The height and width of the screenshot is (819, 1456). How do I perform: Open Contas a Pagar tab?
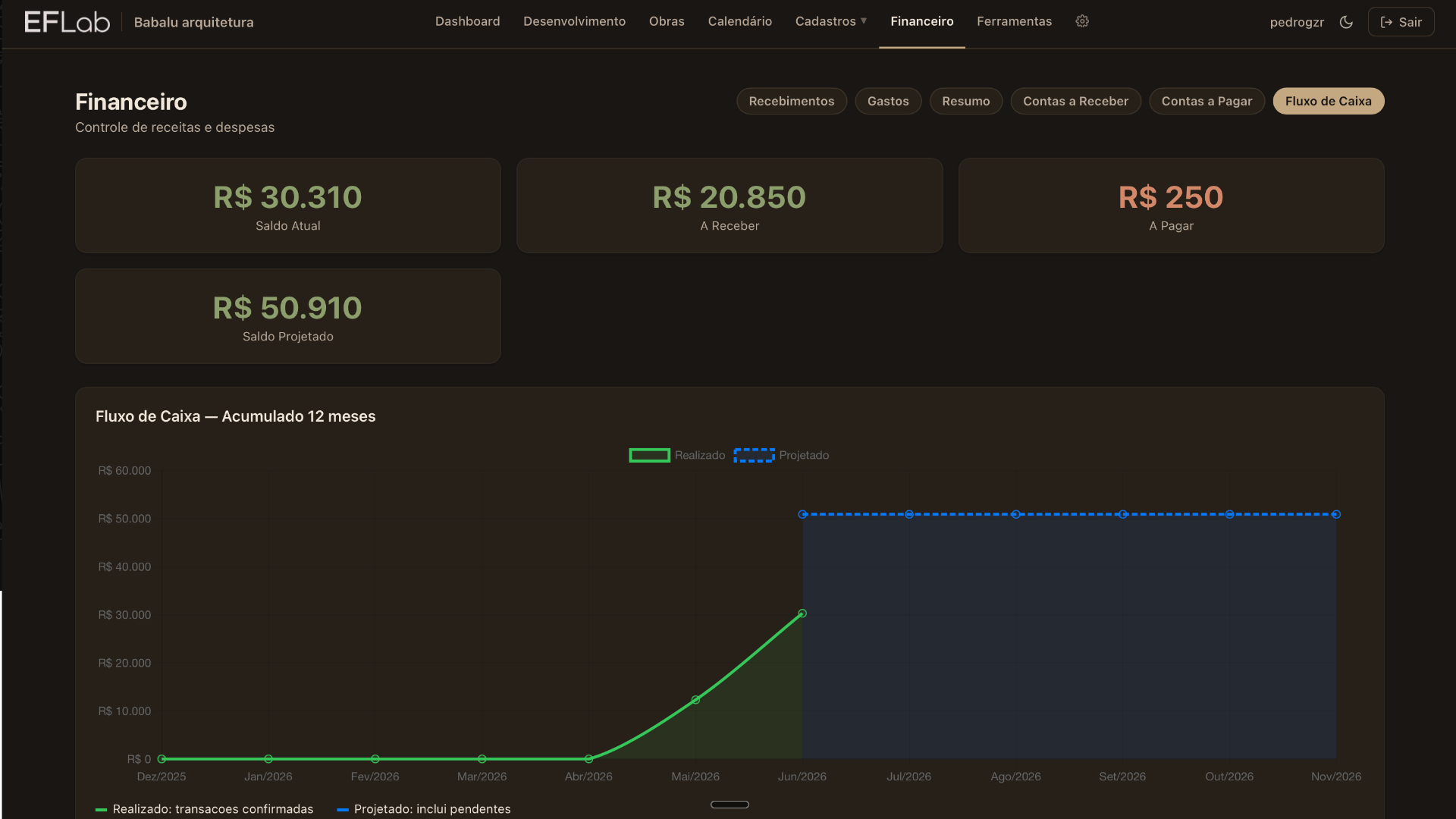coord(1207,101)
